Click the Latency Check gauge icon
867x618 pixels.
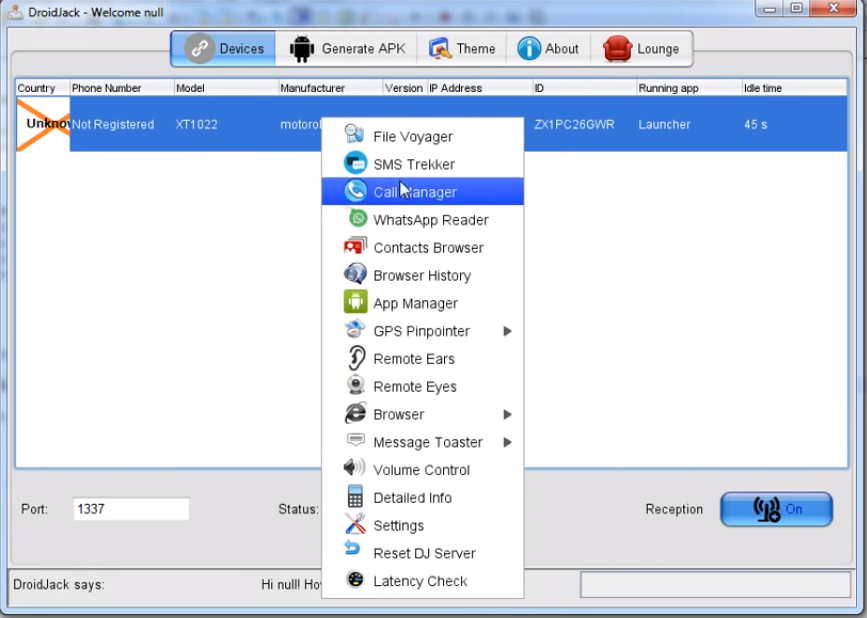355,579
